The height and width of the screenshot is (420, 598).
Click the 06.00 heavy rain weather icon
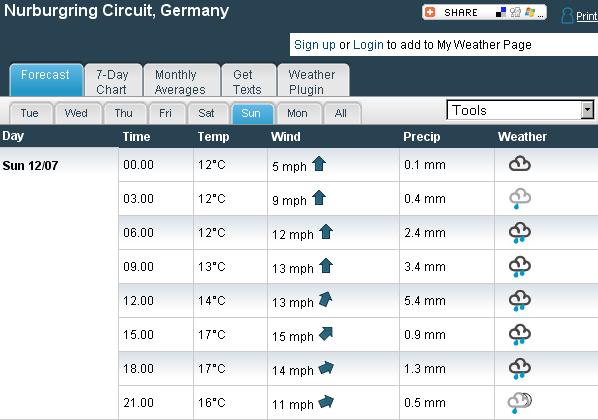coord(520,233)
